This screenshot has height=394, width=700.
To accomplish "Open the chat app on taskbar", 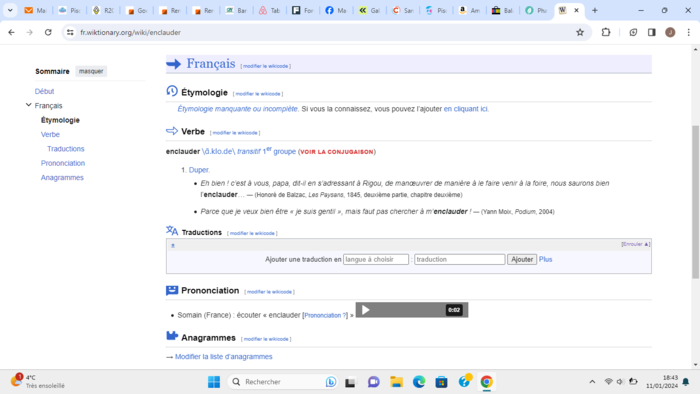I will pyautogui.click(x=374, y=382).
